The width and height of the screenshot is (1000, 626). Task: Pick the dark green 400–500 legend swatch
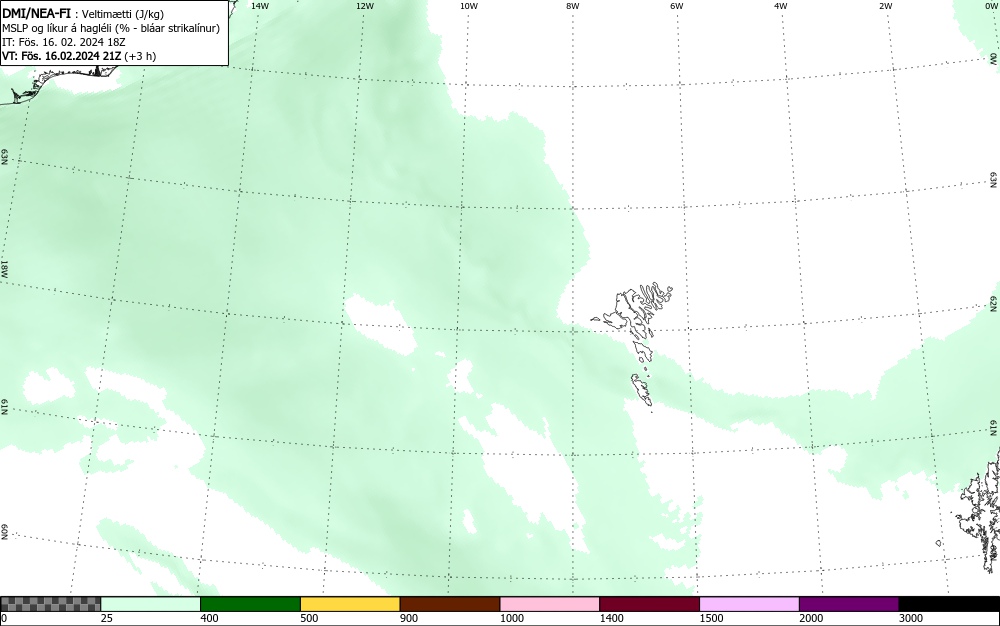250,604
